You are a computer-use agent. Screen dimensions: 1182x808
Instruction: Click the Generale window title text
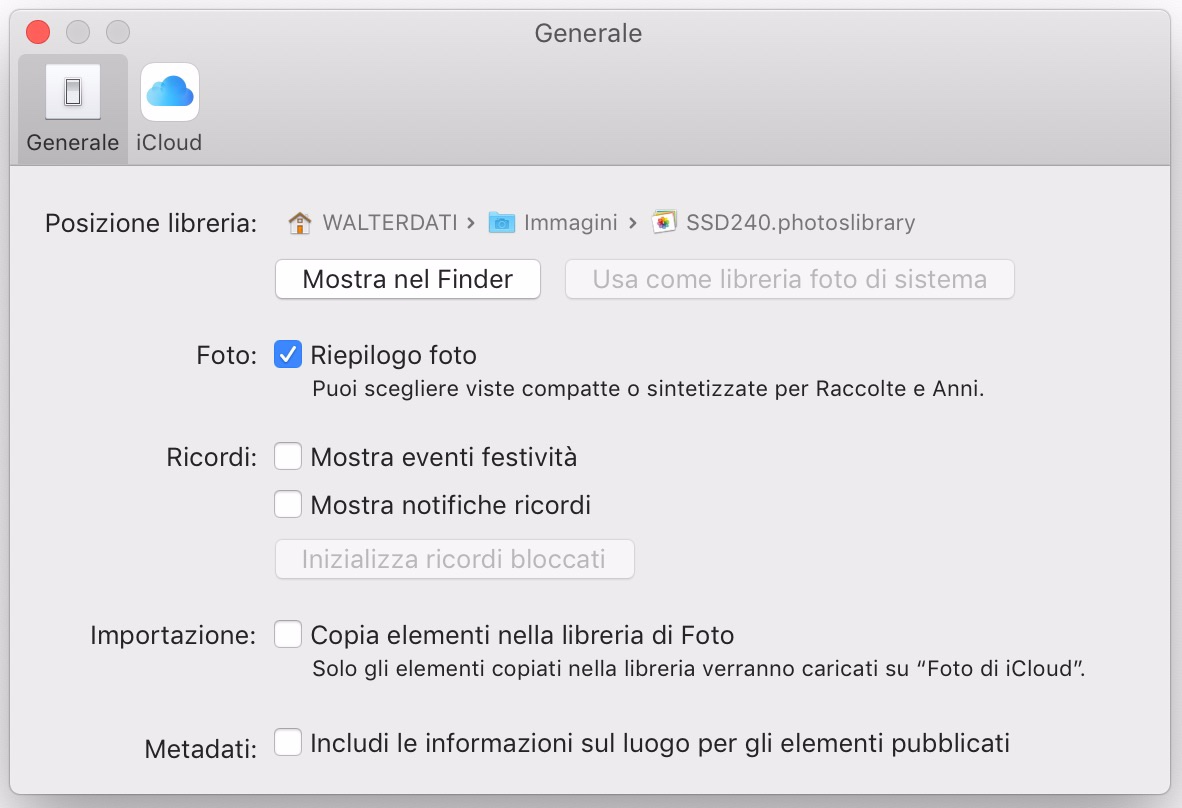click(588, 33)
